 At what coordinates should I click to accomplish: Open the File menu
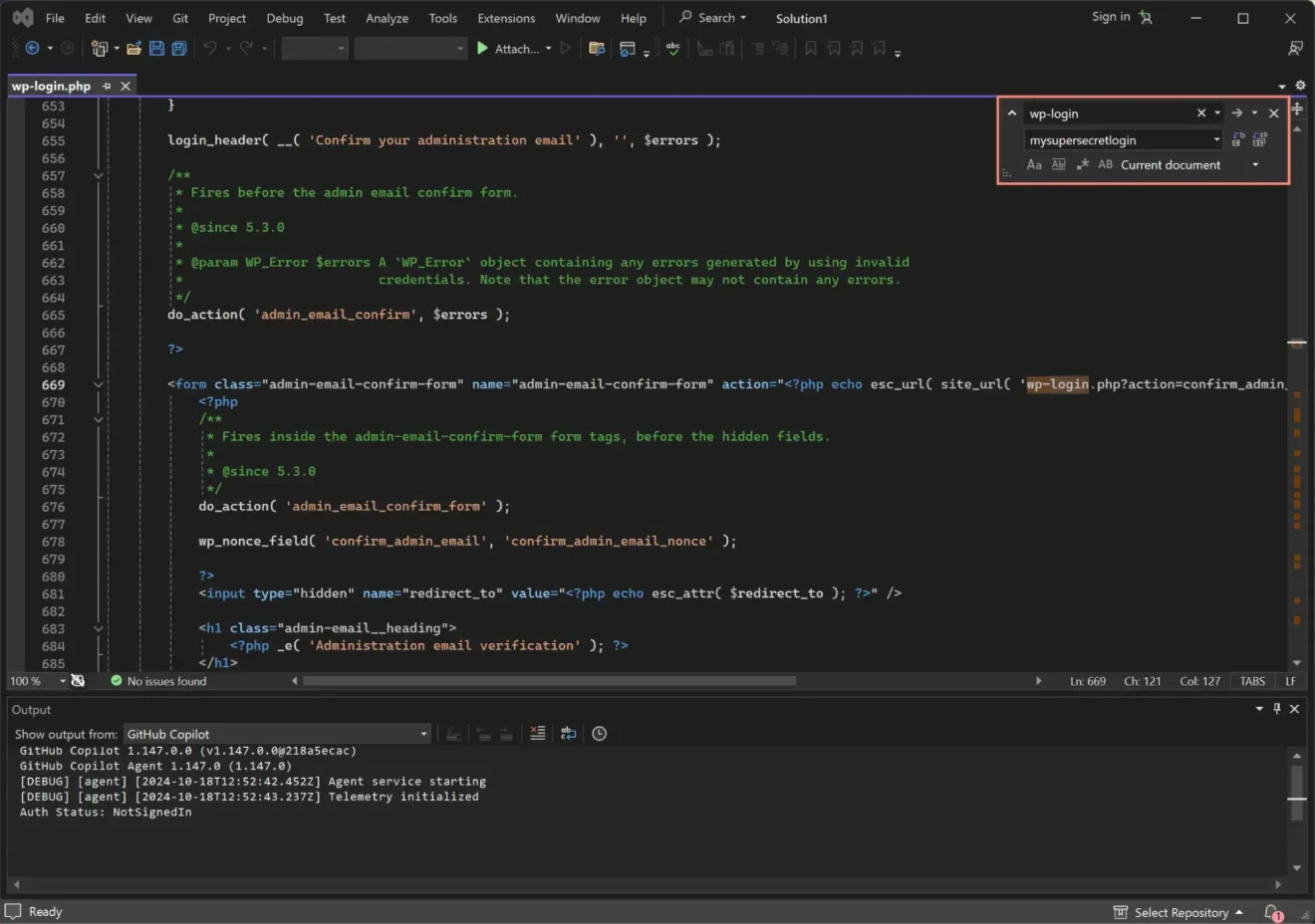[55, 18]
